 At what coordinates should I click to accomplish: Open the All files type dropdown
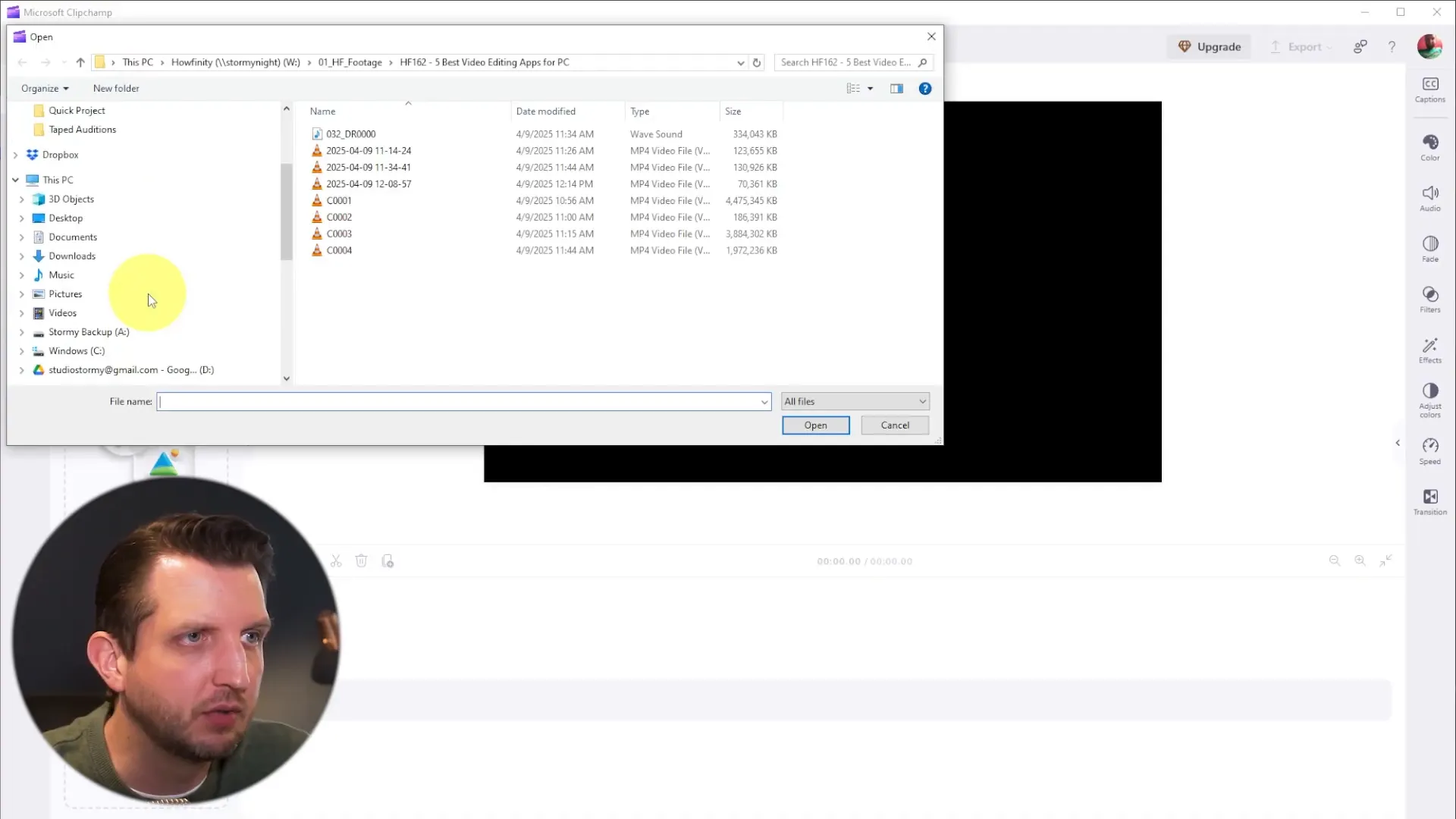point(855,402)
